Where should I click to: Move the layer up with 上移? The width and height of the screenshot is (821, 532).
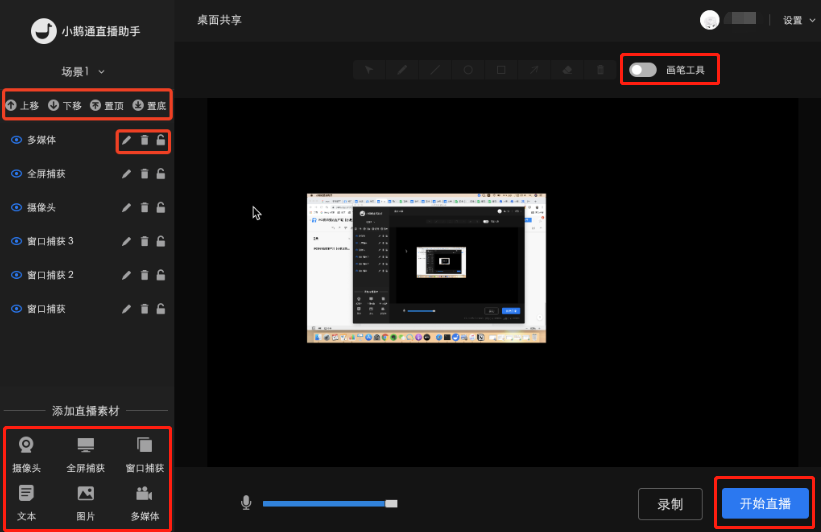click(x=23, y=106)
